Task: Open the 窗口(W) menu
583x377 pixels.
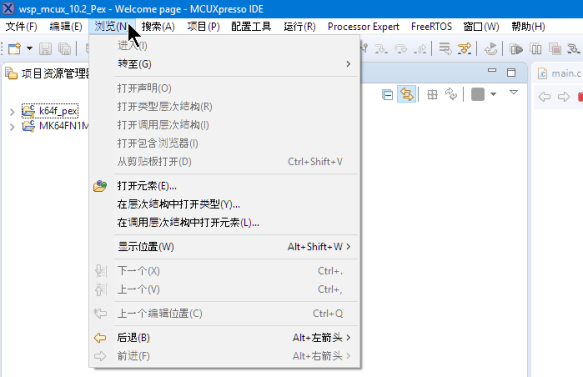Action: tap(481, 27)
